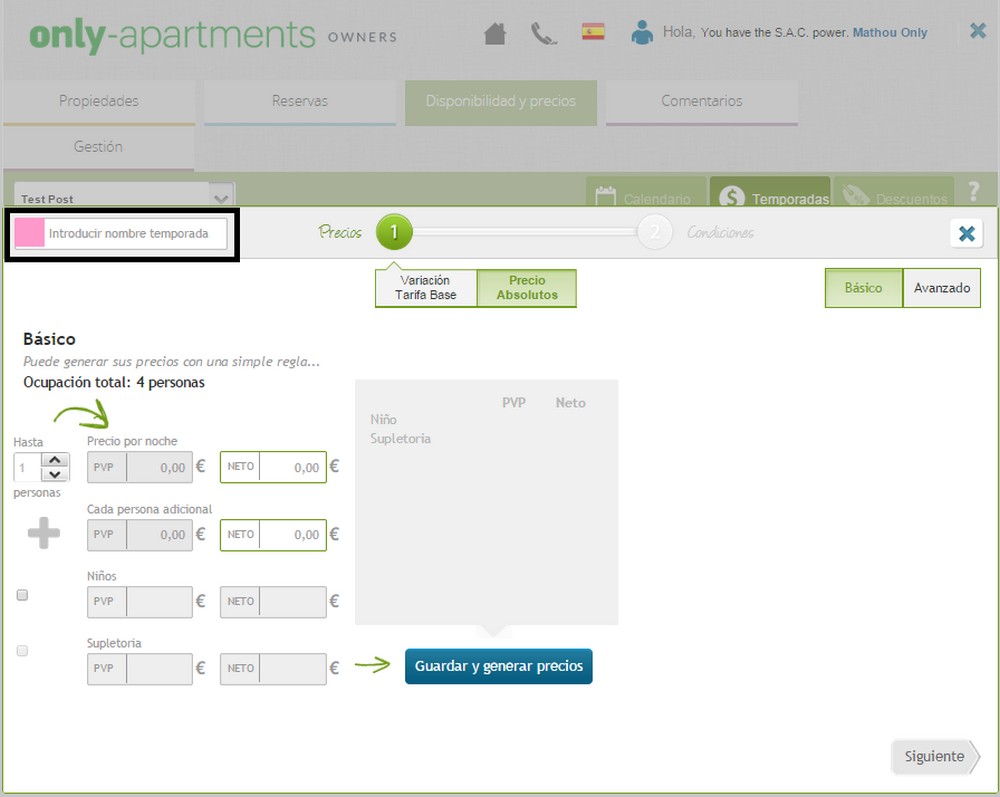Pick the pink season color swatch
Screen dimensions: 1000x797
coord(29,234)
